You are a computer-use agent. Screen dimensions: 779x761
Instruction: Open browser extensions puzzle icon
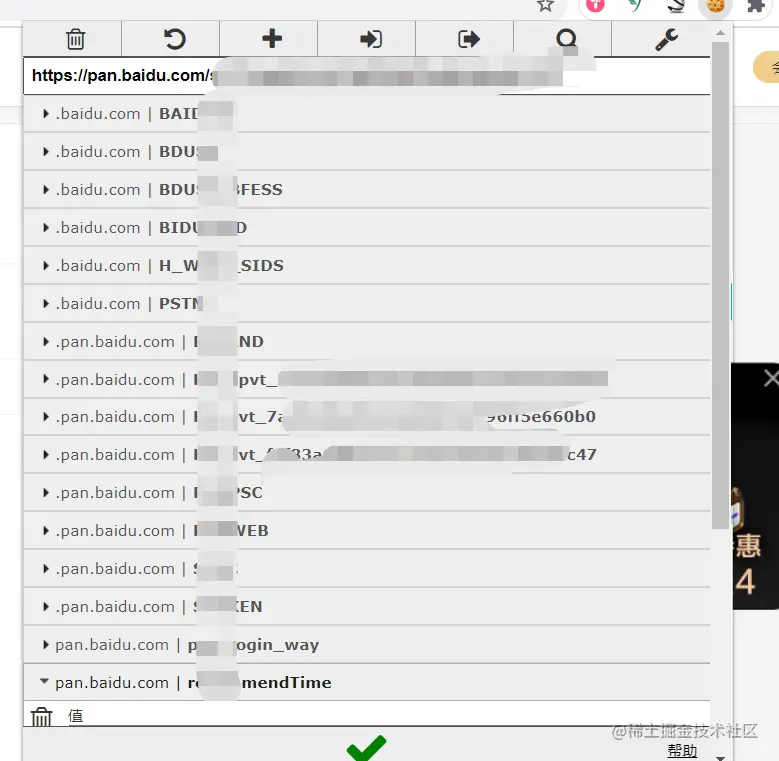click(756, 6)
